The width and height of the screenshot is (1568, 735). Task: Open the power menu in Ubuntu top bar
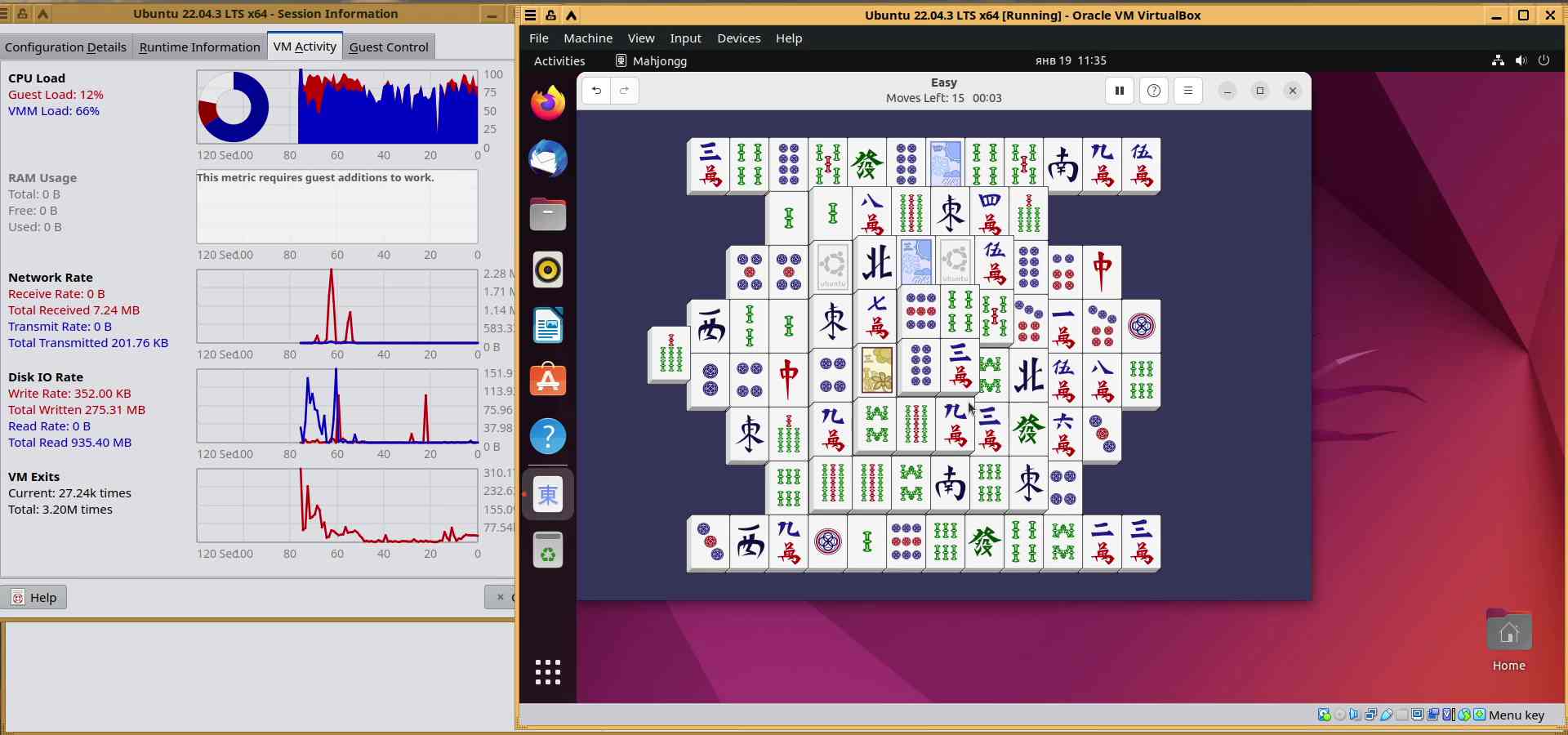(x=1543, y=60)
